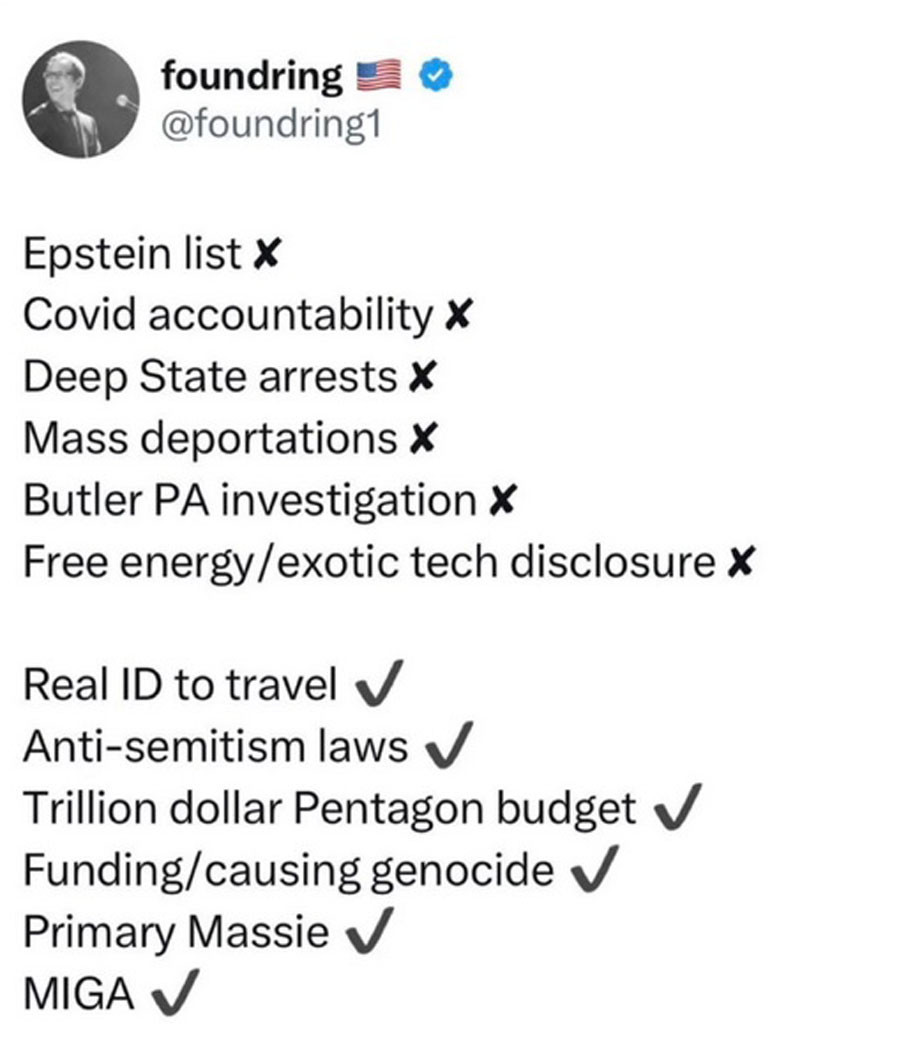
Task: Click the American flag emoji
Action: pyautogui.click(x=377, y=74)
